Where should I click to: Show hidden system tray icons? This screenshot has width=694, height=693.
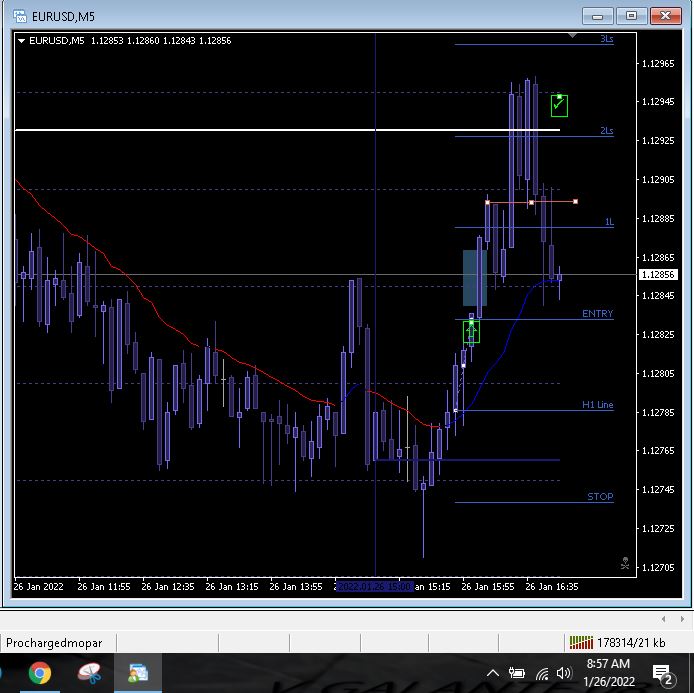(493, 674)
